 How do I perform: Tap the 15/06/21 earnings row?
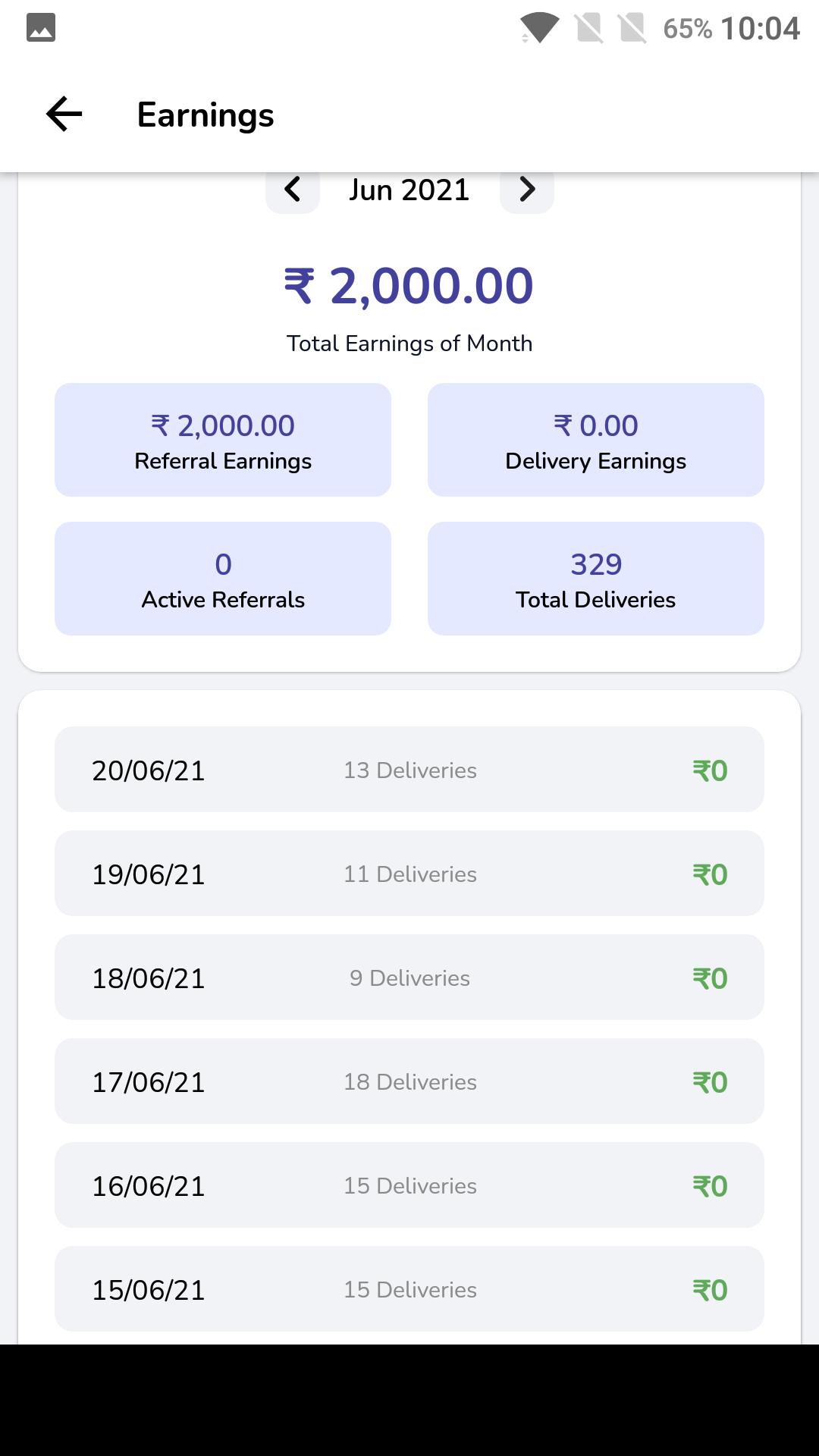[x=409, y=1289]
